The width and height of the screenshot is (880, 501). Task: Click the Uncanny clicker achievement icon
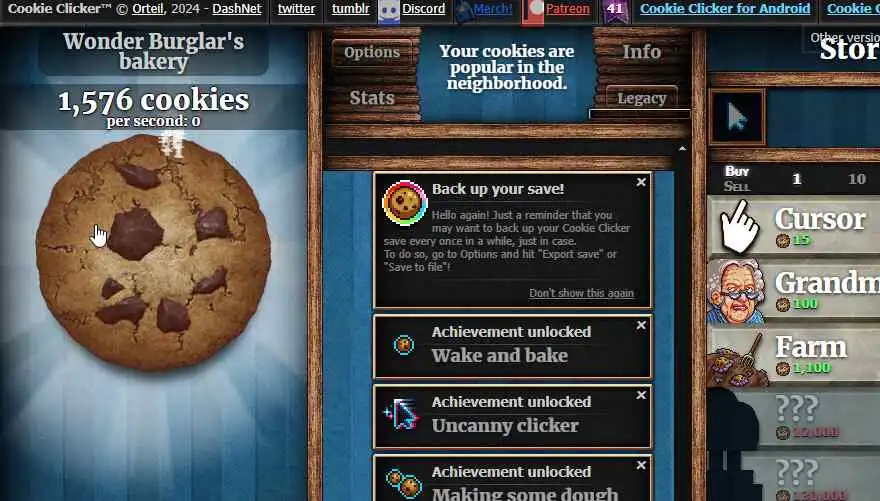coord(402,414)
